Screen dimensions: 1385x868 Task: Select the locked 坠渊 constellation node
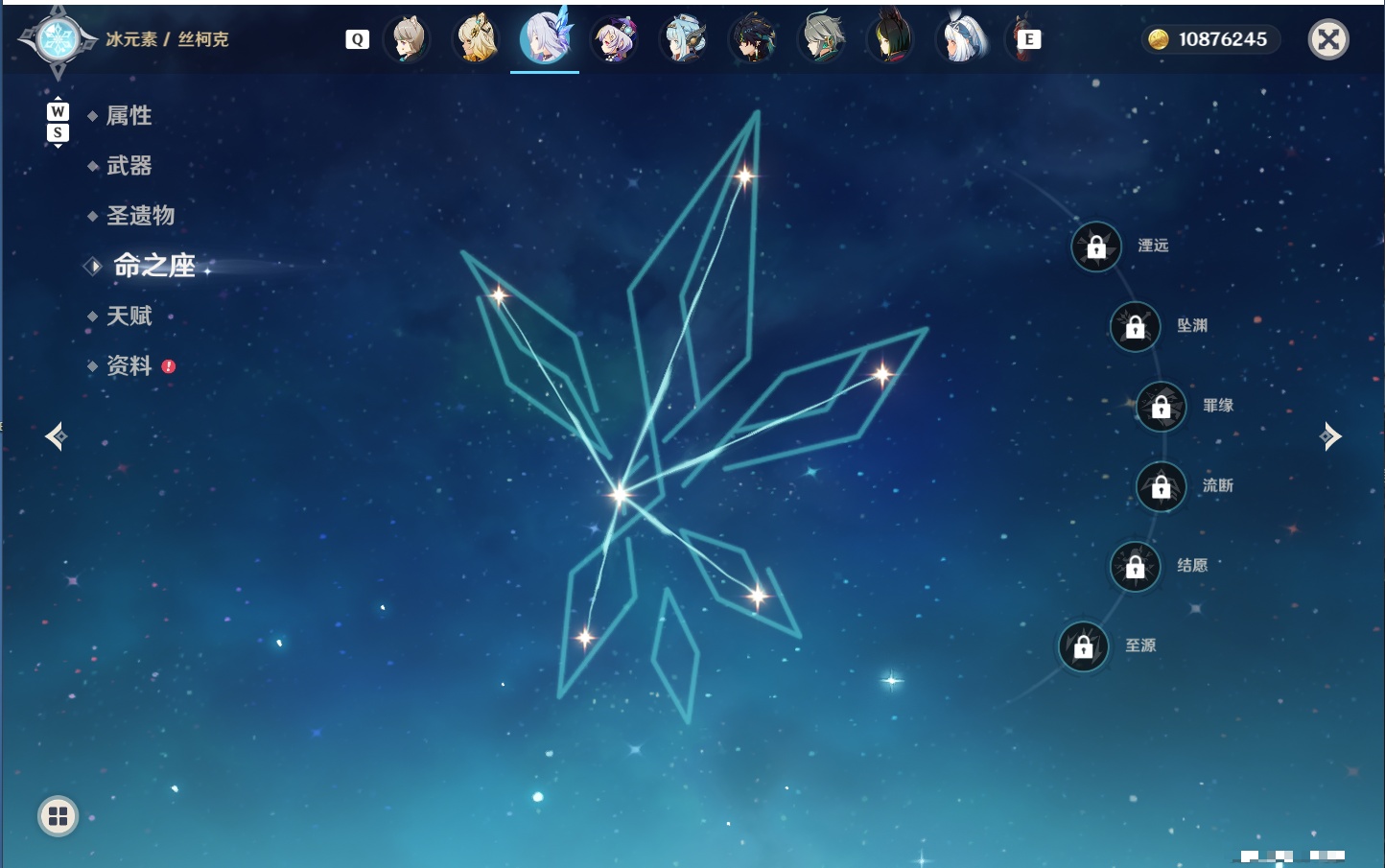coord(1135,326)
